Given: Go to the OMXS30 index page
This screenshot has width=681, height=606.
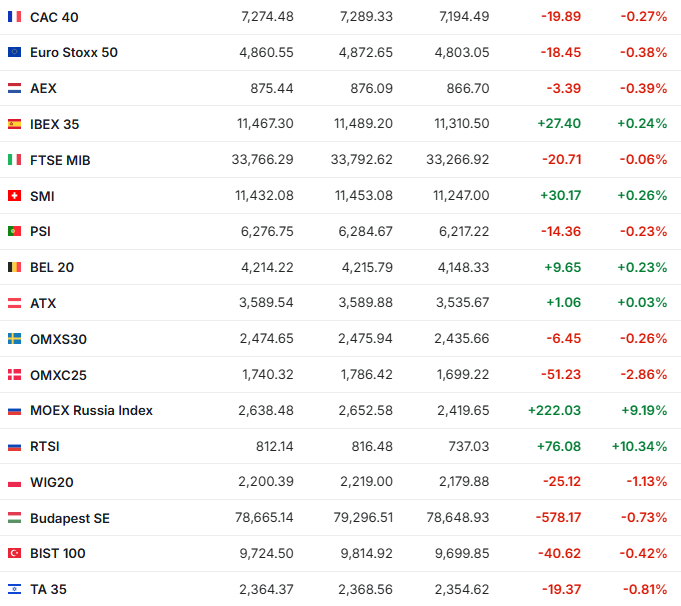Looking at the screenshot, I should (x=58, y=339).
